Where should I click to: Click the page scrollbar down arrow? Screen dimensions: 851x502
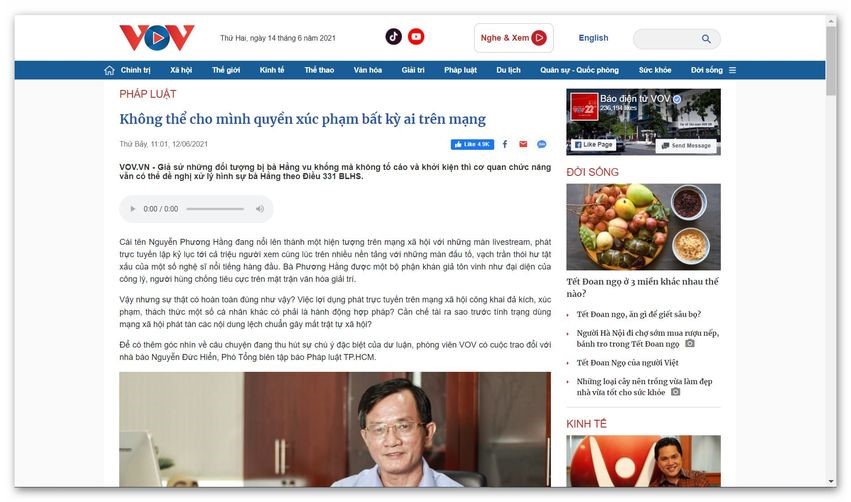point(831,481)
